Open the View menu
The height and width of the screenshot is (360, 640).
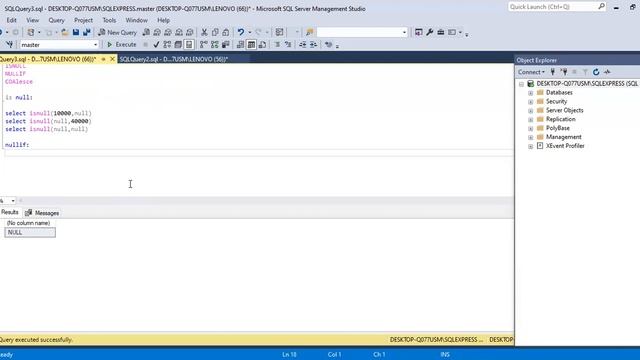(x=33, y=20)
